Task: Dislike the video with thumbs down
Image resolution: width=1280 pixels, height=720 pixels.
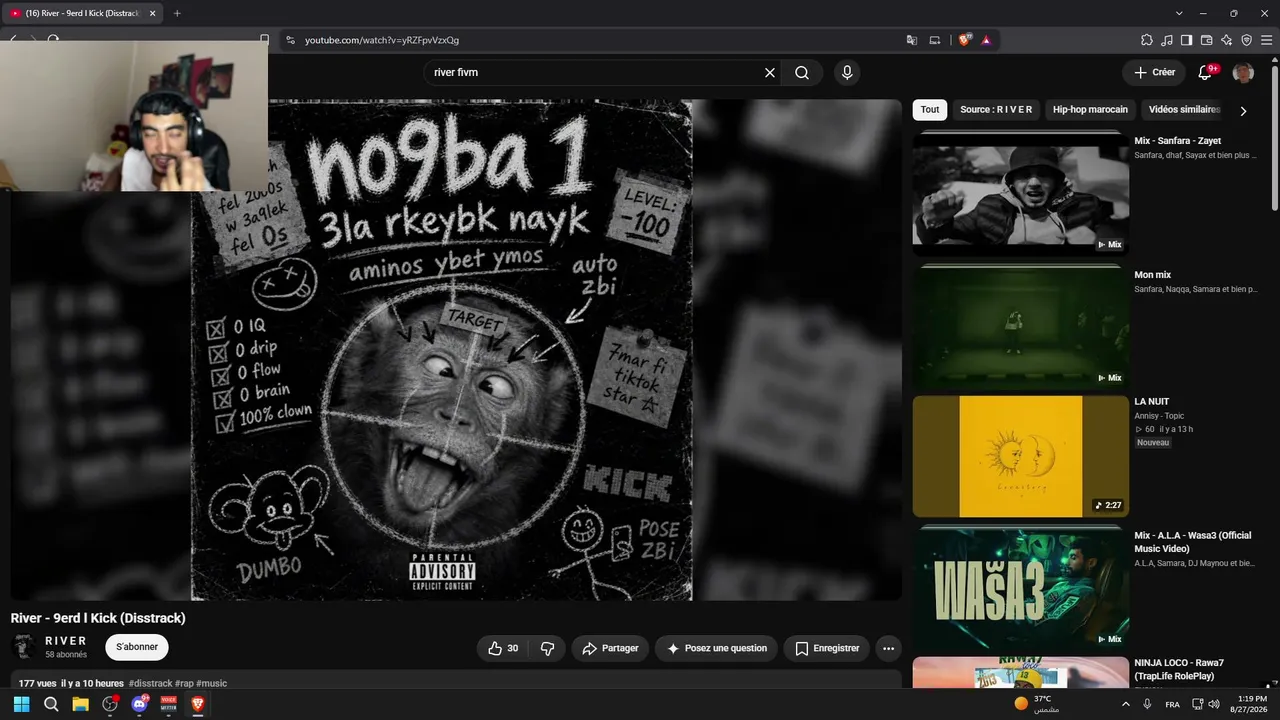Action: point(547,648)
